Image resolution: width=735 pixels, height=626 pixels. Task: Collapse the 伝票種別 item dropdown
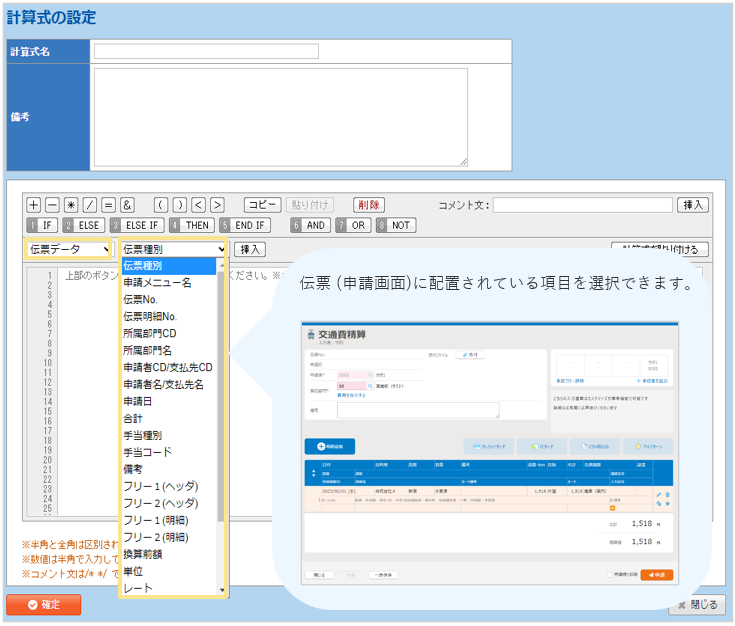(x=174, y=249)
